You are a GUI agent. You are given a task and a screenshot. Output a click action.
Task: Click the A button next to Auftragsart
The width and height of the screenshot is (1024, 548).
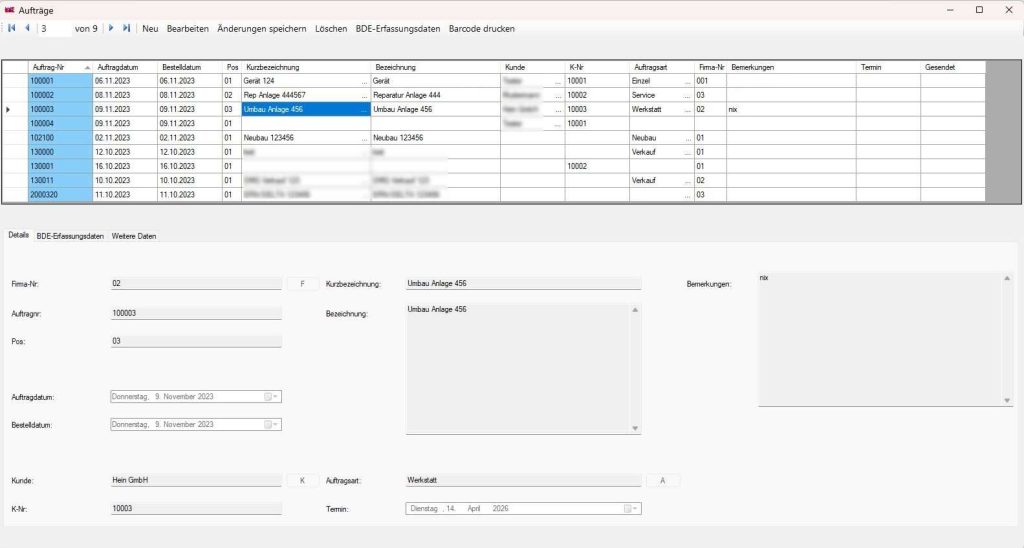pos(662,481)
